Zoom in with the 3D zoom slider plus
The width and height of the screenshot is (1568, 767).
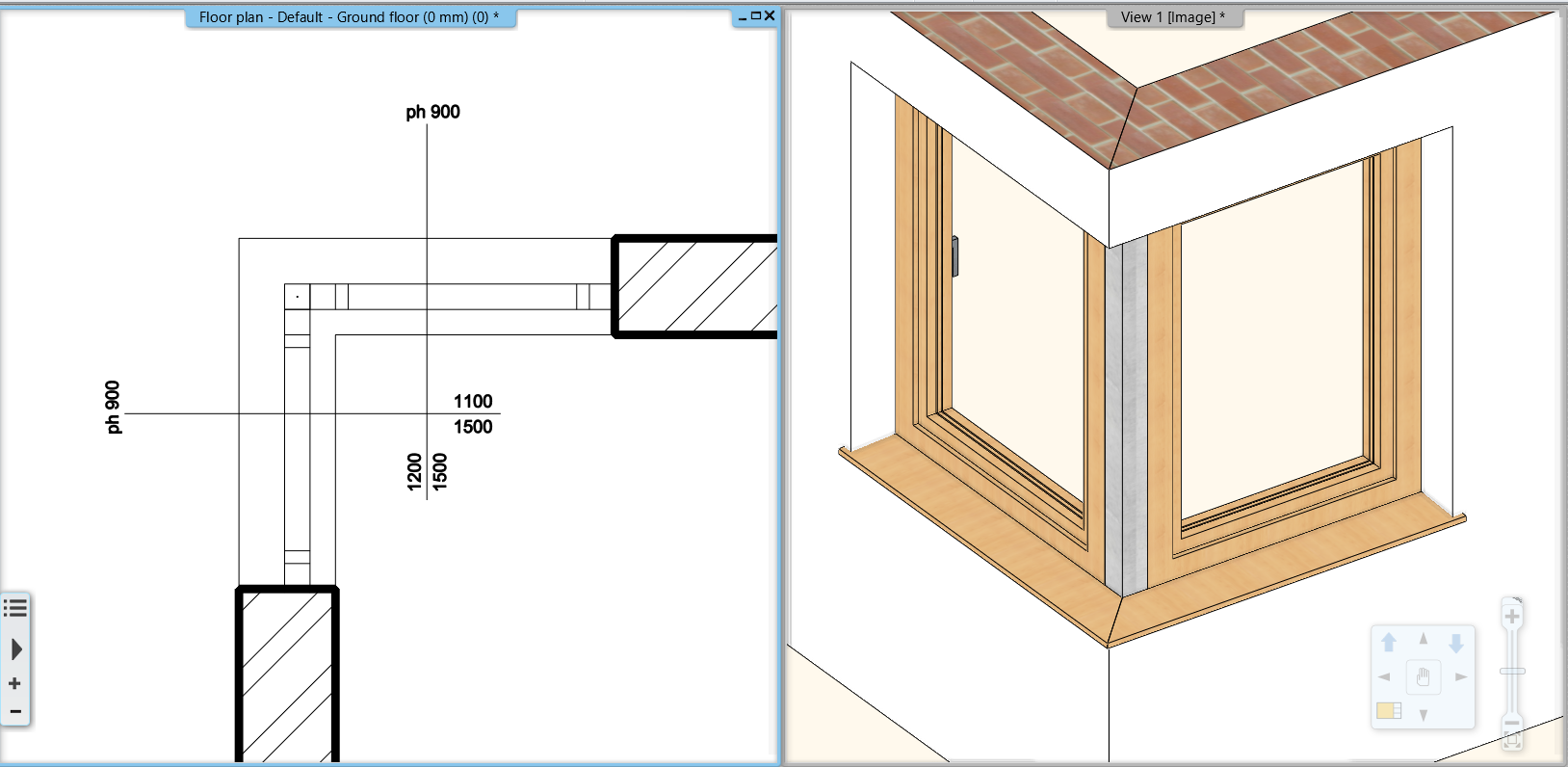coord(1512,616)
